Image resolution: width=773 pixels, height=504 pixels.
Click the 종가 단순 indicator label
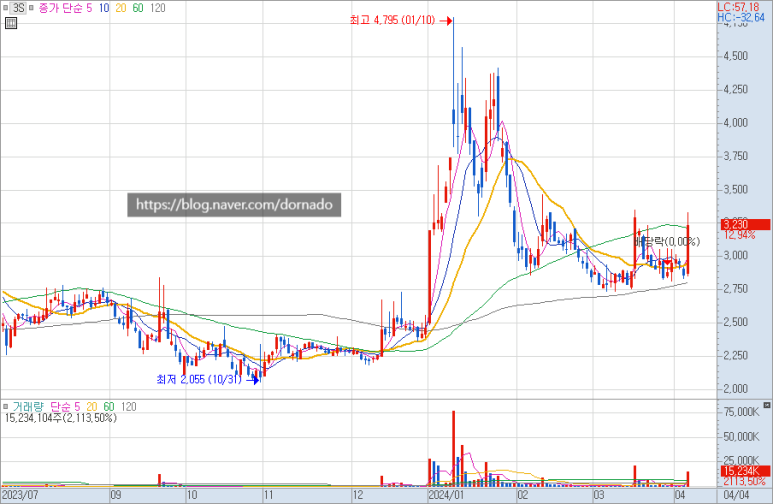tap(62, 8)
